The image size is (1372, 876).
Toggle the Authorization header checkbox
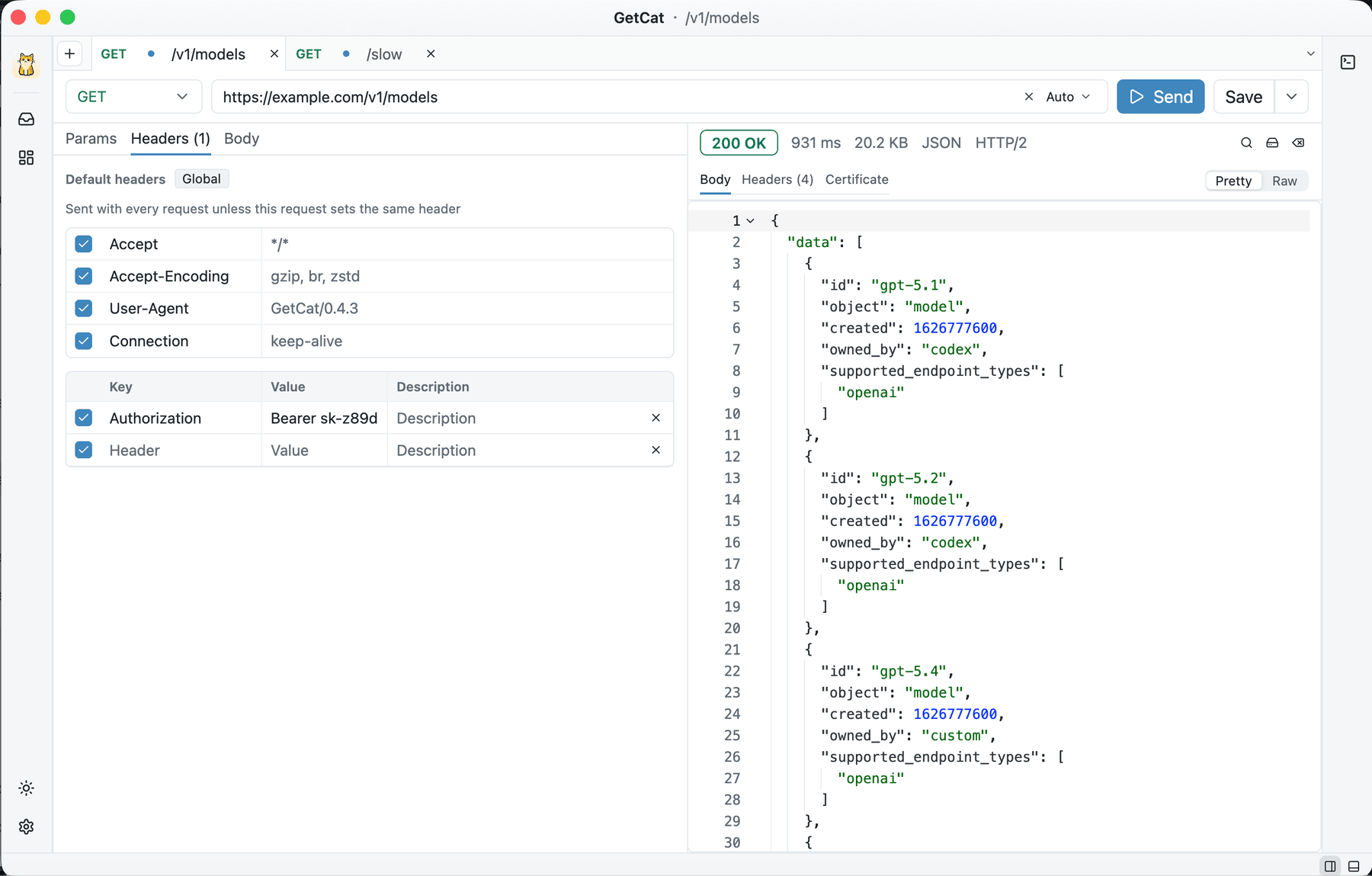[84, 418]
